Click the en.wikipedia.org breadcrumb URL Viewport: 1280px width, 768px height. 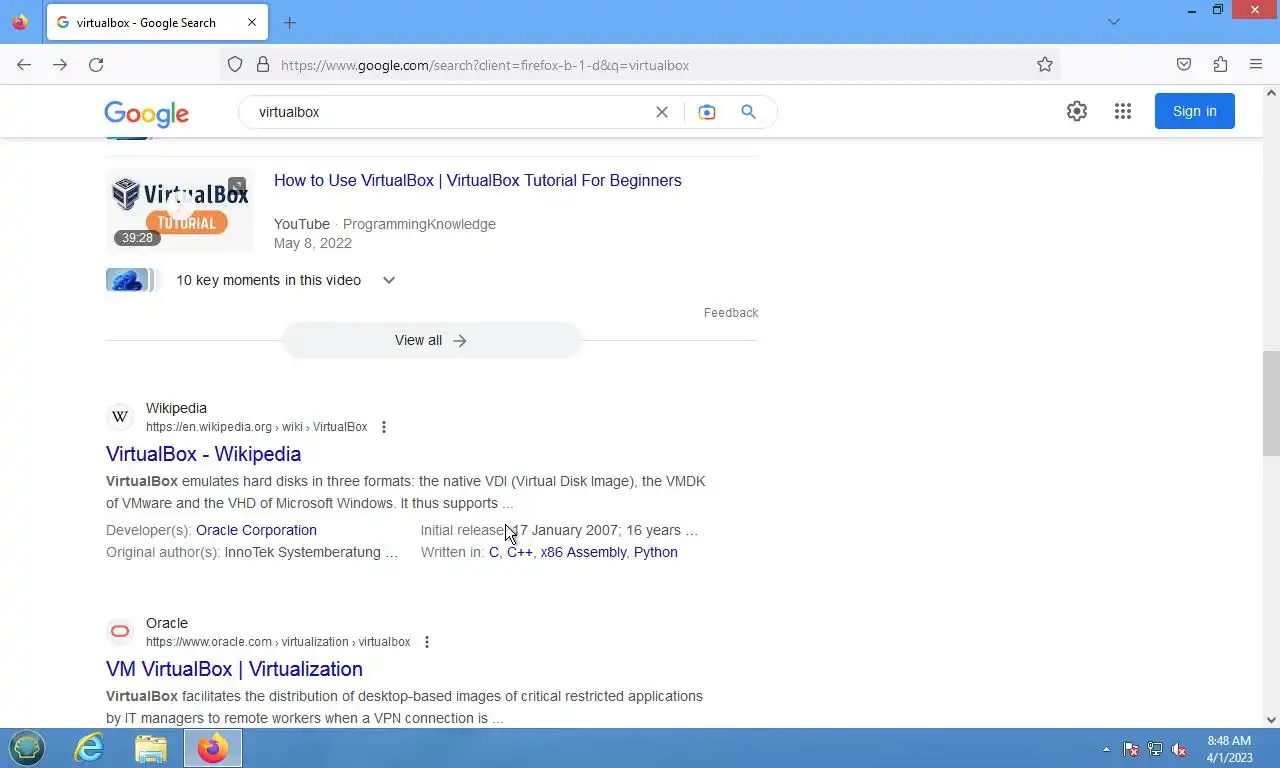[x=256, y=427]
